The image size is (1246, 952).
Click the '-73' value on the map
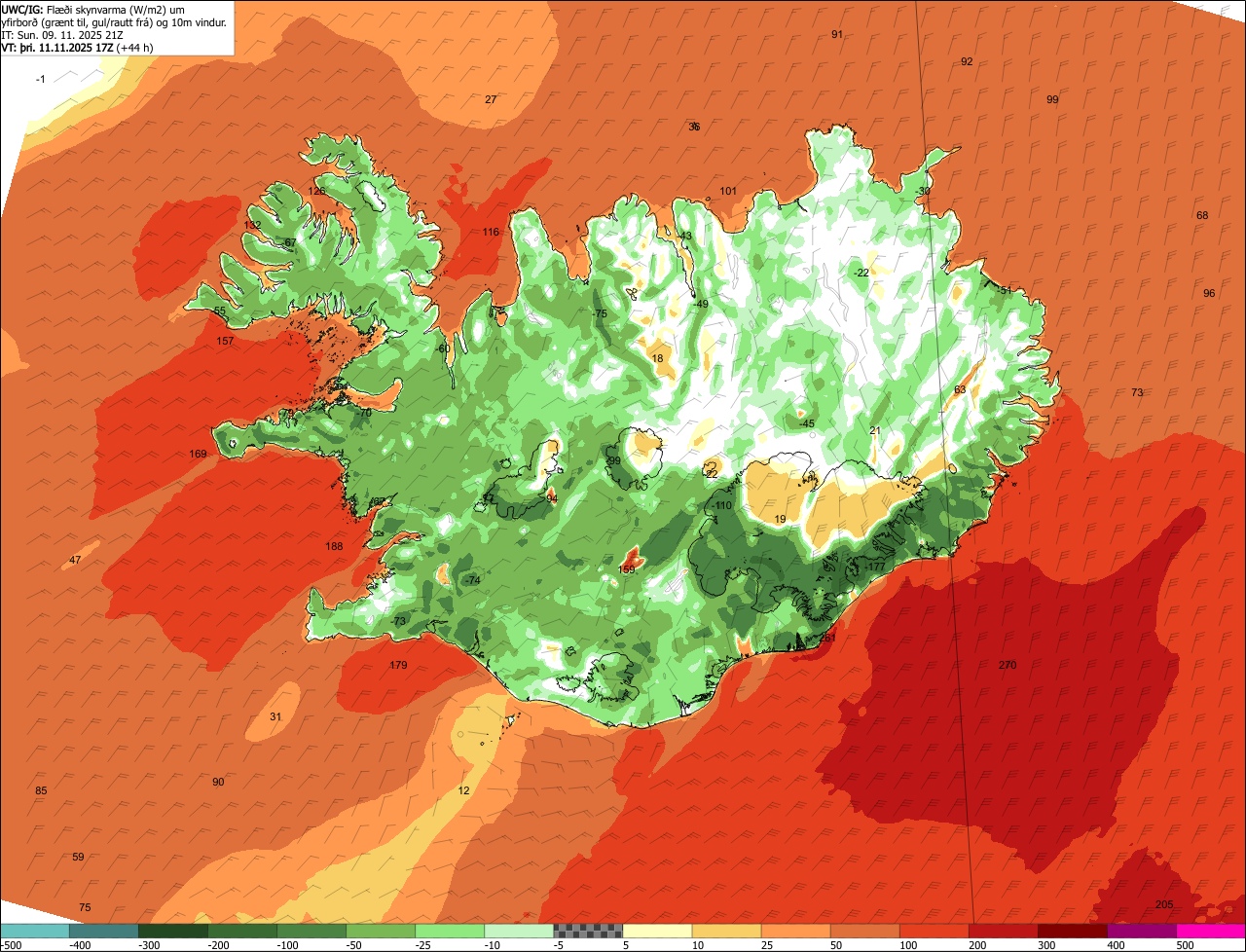pyautogui.click(x=398, y=621)
